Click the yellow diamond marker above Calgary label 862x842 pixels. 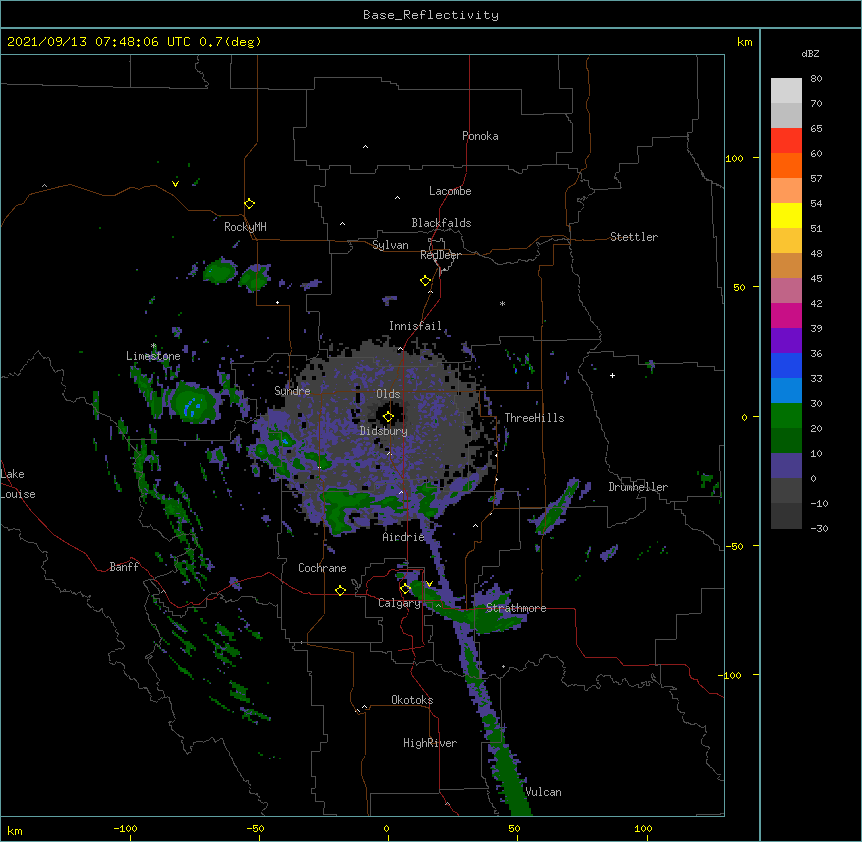(x=405, y=589)
